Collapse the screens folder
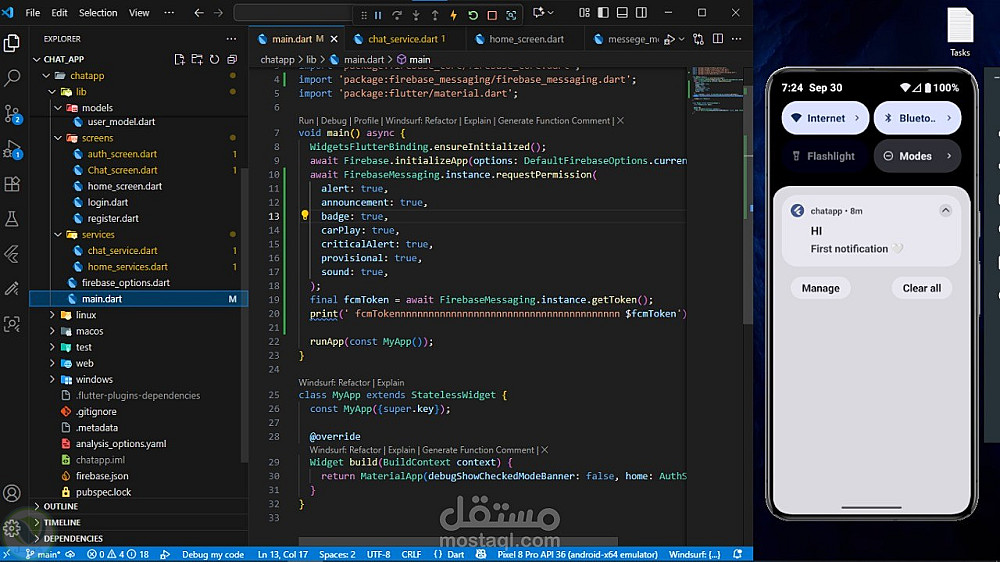Image resolution: width=1000 pixels, height=562 pixels. coord(58,138)
